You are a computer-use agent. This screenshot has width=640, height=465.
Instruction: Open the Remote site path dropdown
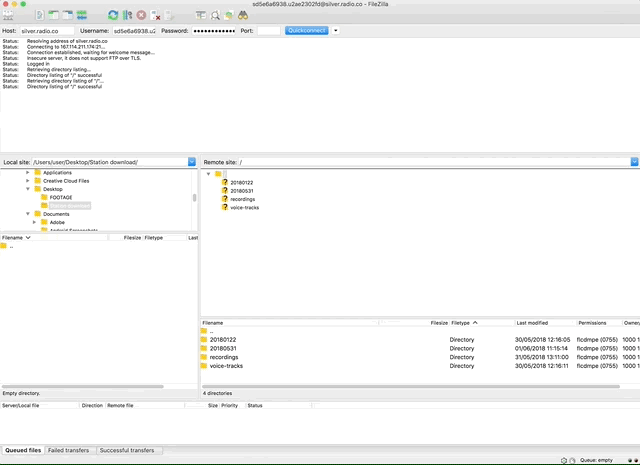point(635,162)
